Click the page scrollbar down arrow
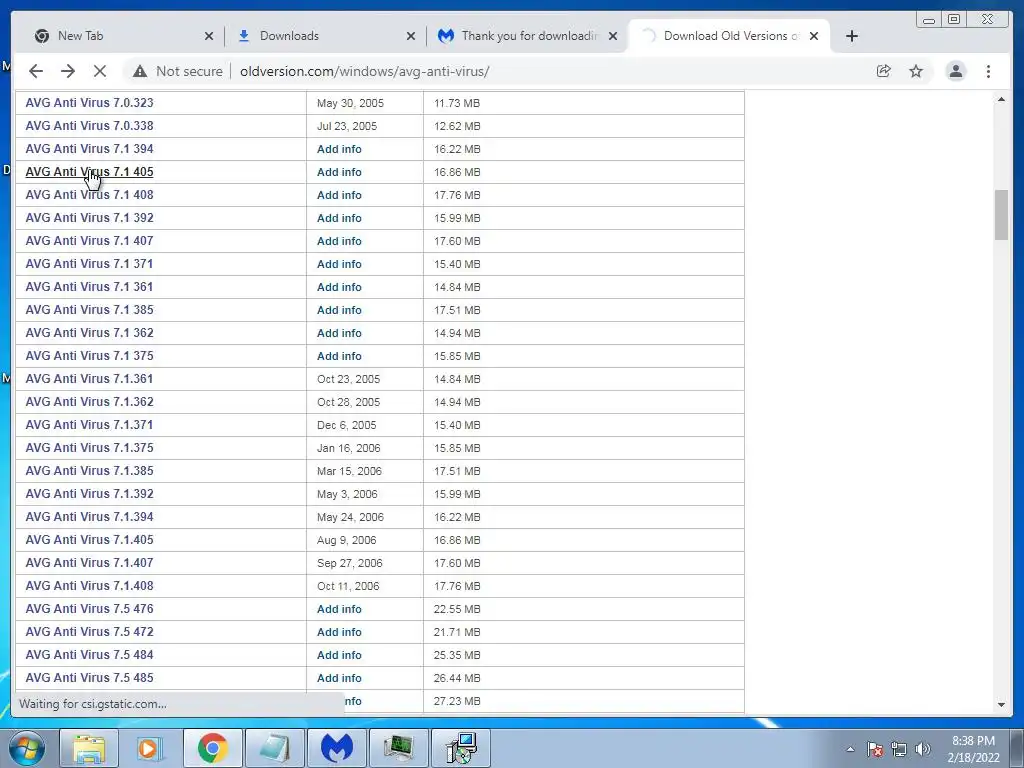1024x768 pixels. 1001,705
